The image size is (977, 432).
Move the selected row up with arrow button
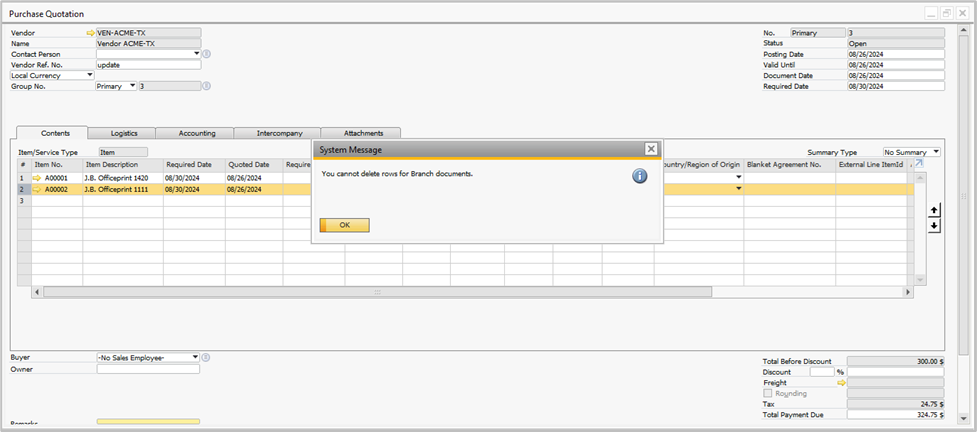pyautogui.click(x=934, y=210)
